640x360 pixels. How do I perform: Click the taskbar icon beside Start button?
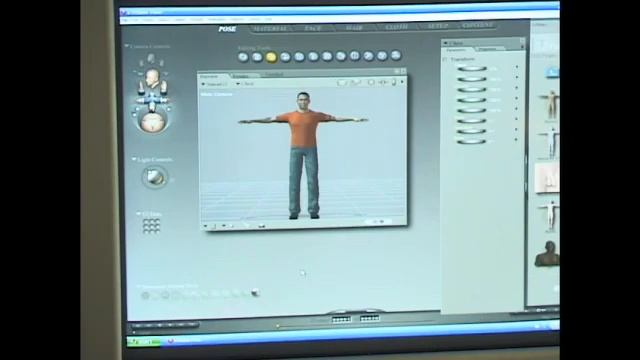171,341
